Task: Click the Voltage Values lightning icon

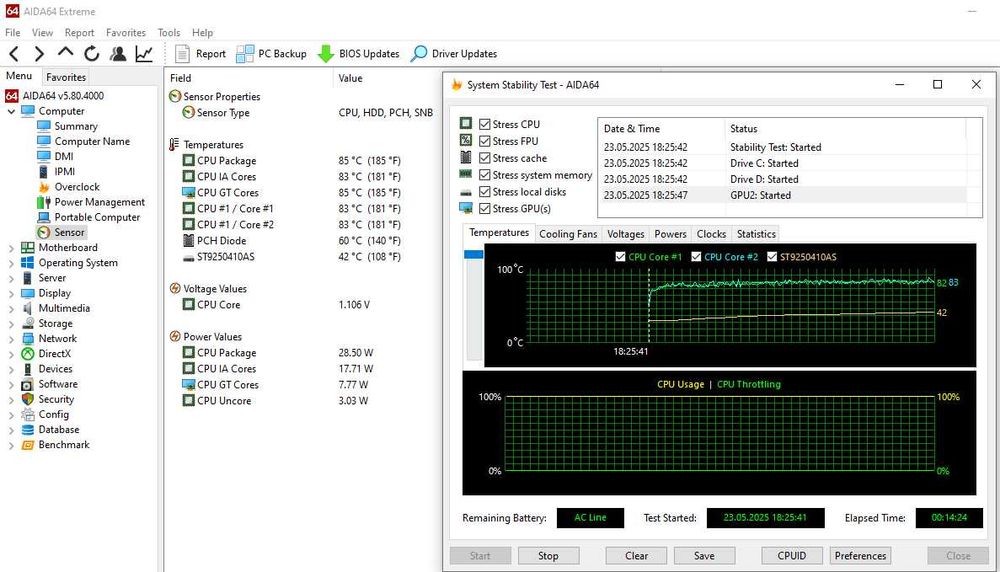Action: pos(175,288)
